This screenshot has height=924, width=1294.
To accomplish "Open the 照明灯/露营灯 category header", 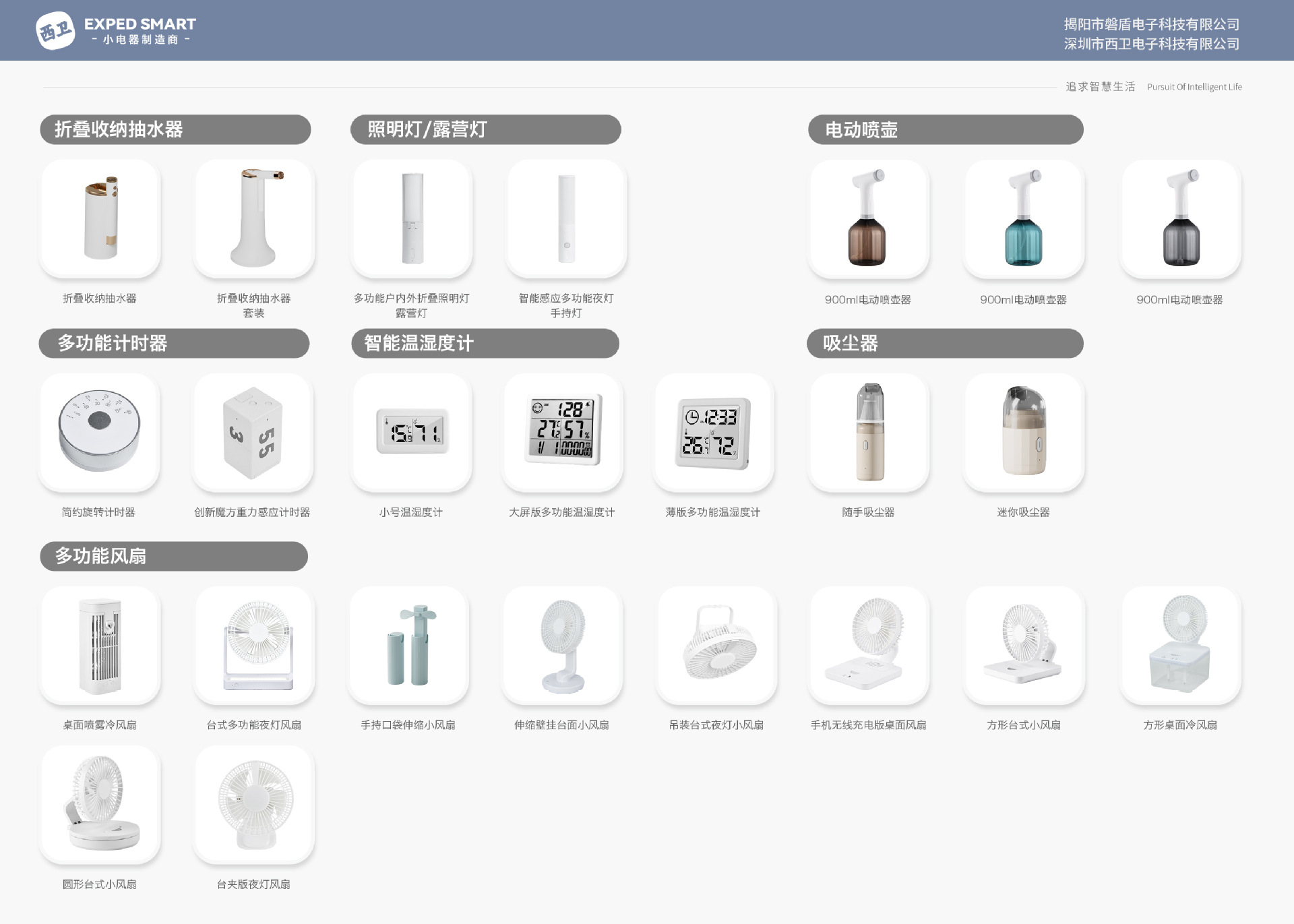I will click(485, 129).
